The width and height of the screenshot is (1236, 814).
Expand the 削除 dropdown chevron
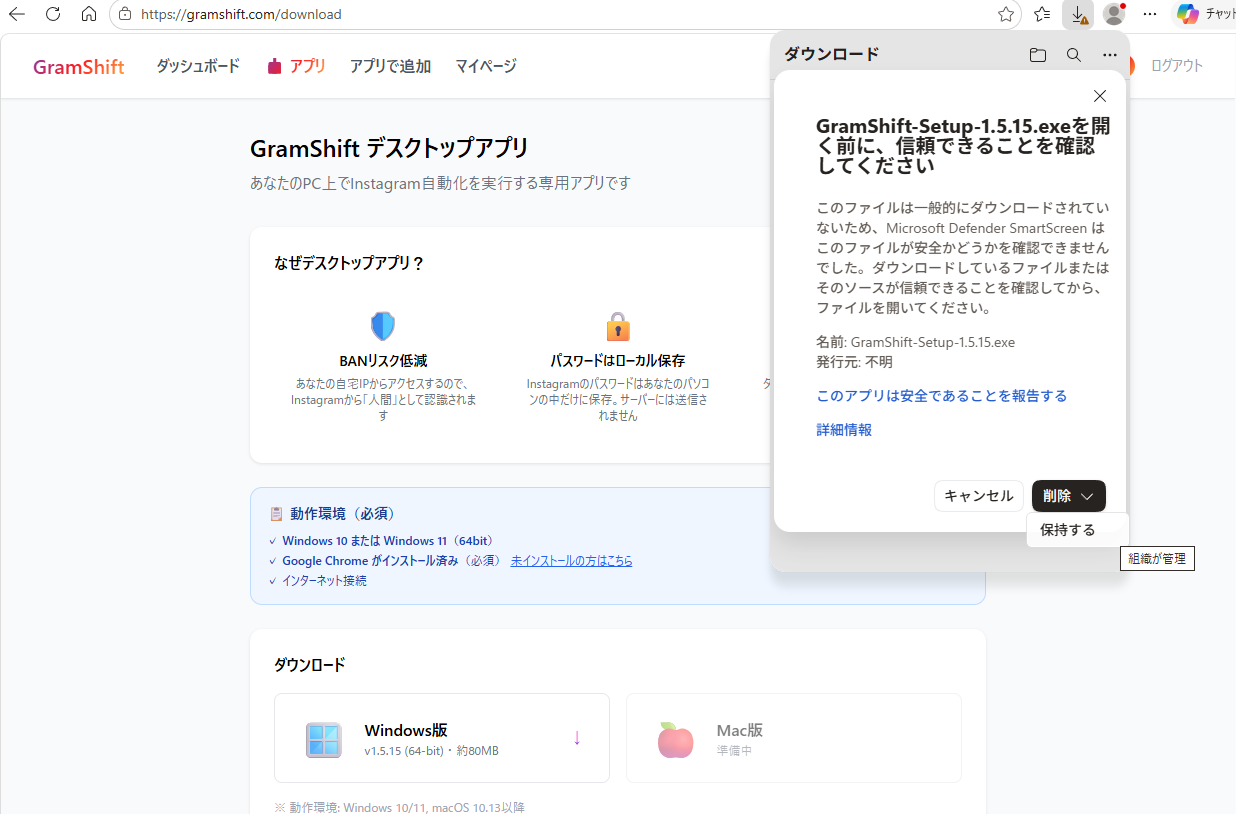tap(1088, 496)
